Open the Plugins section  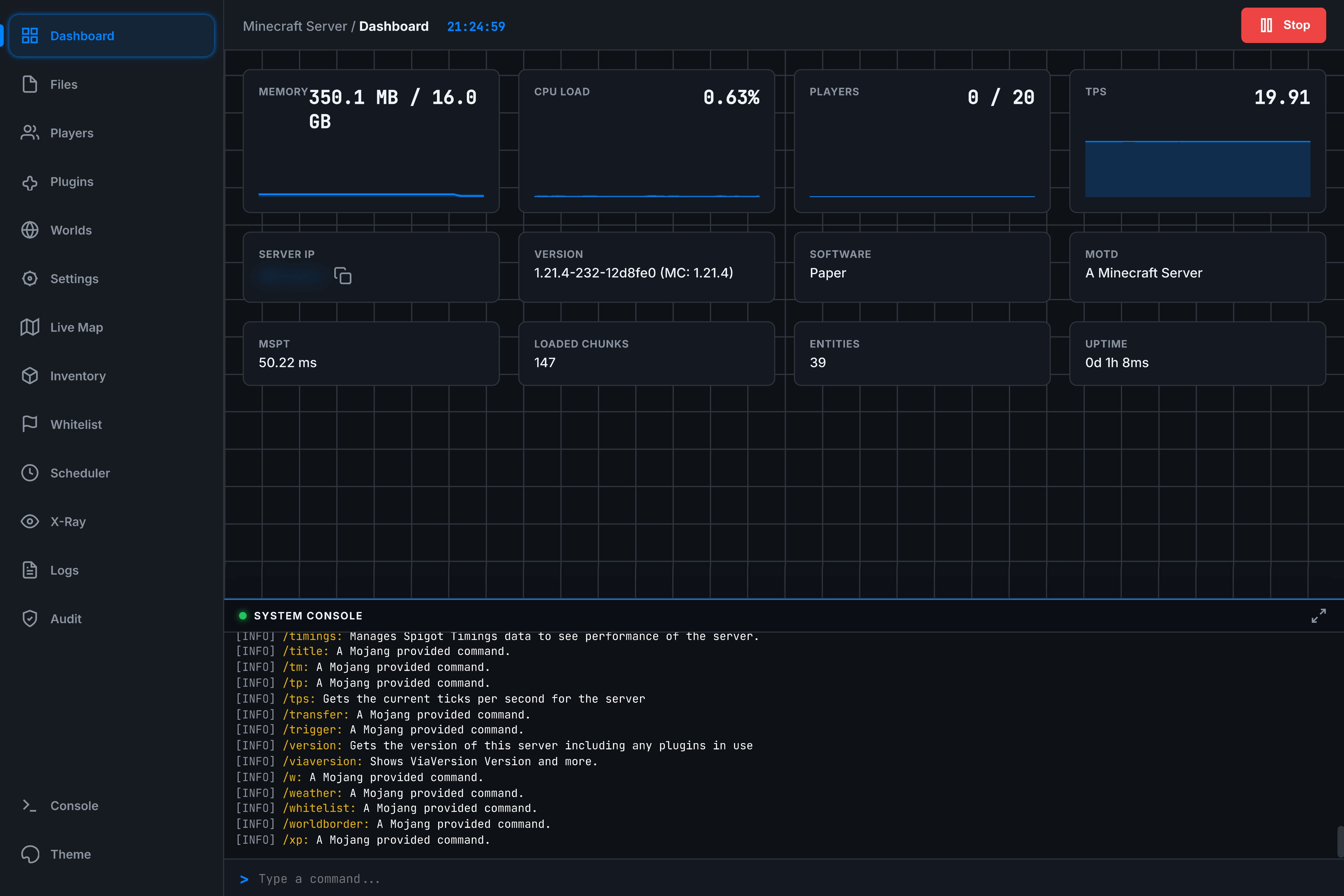pyautogui.click(x=71, y=181)
